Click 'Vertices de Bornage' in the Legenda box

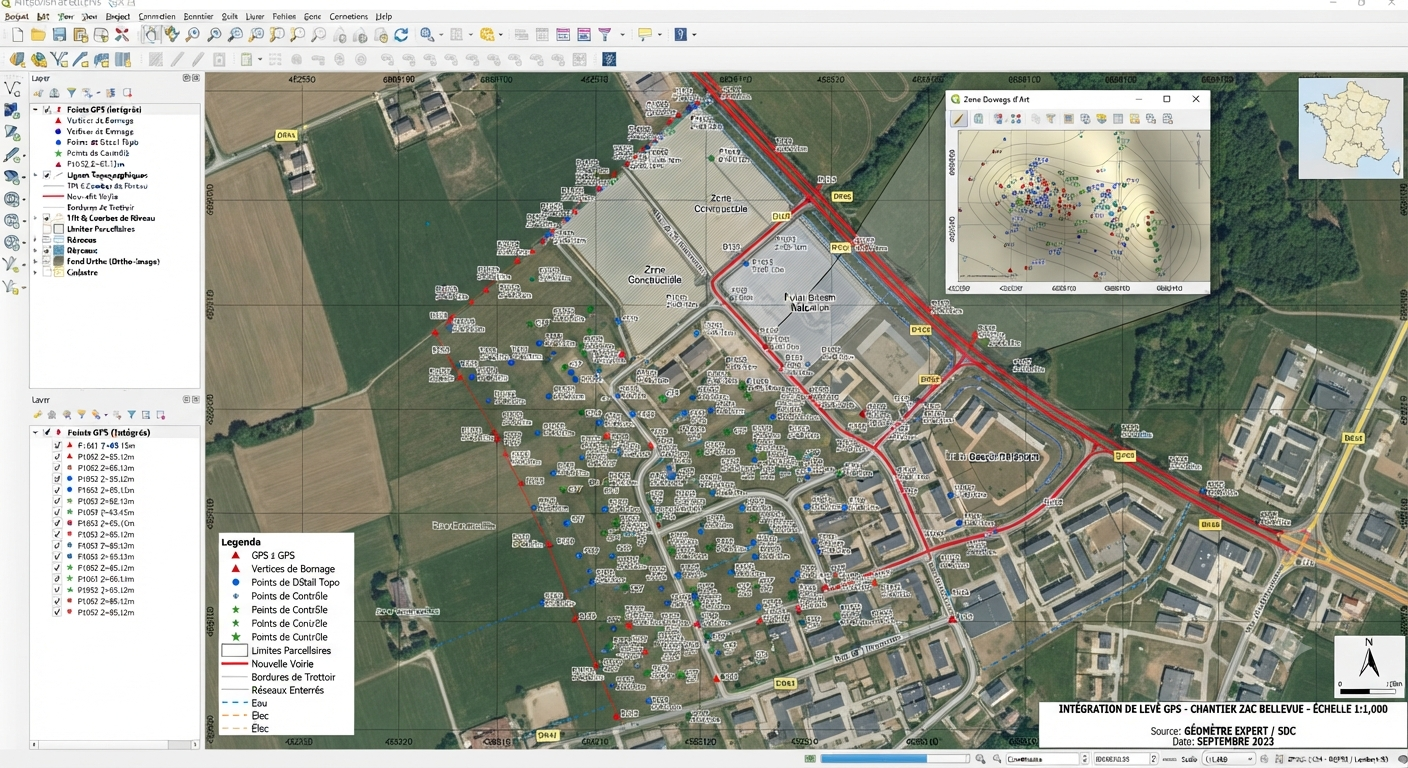[x=293, y=569]
